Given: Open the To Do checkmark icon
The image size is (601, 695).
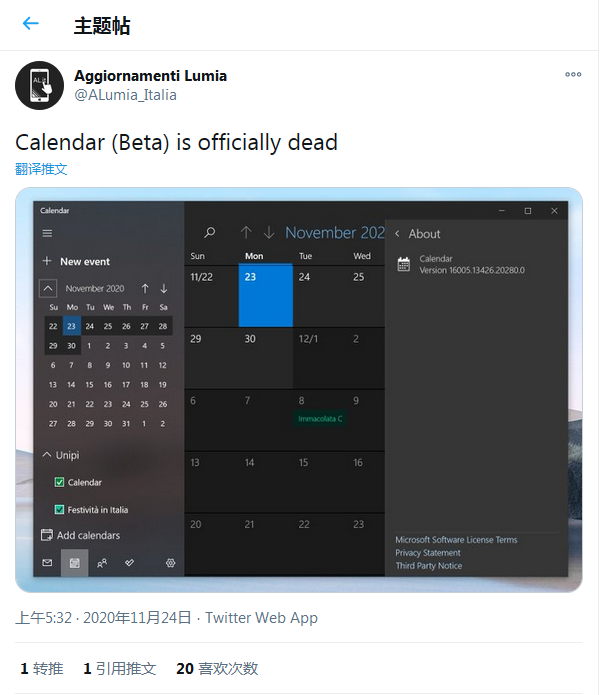Looking at the screenshot, I should click(x=129, y=562).
